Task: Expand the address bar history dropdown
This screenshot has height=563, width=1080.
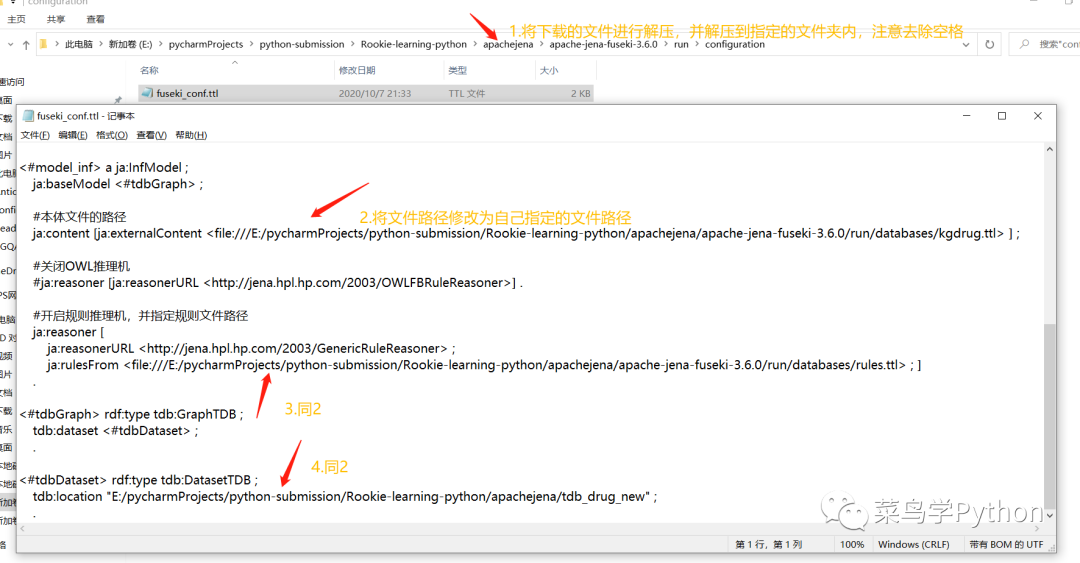Action: coord(966,45)
